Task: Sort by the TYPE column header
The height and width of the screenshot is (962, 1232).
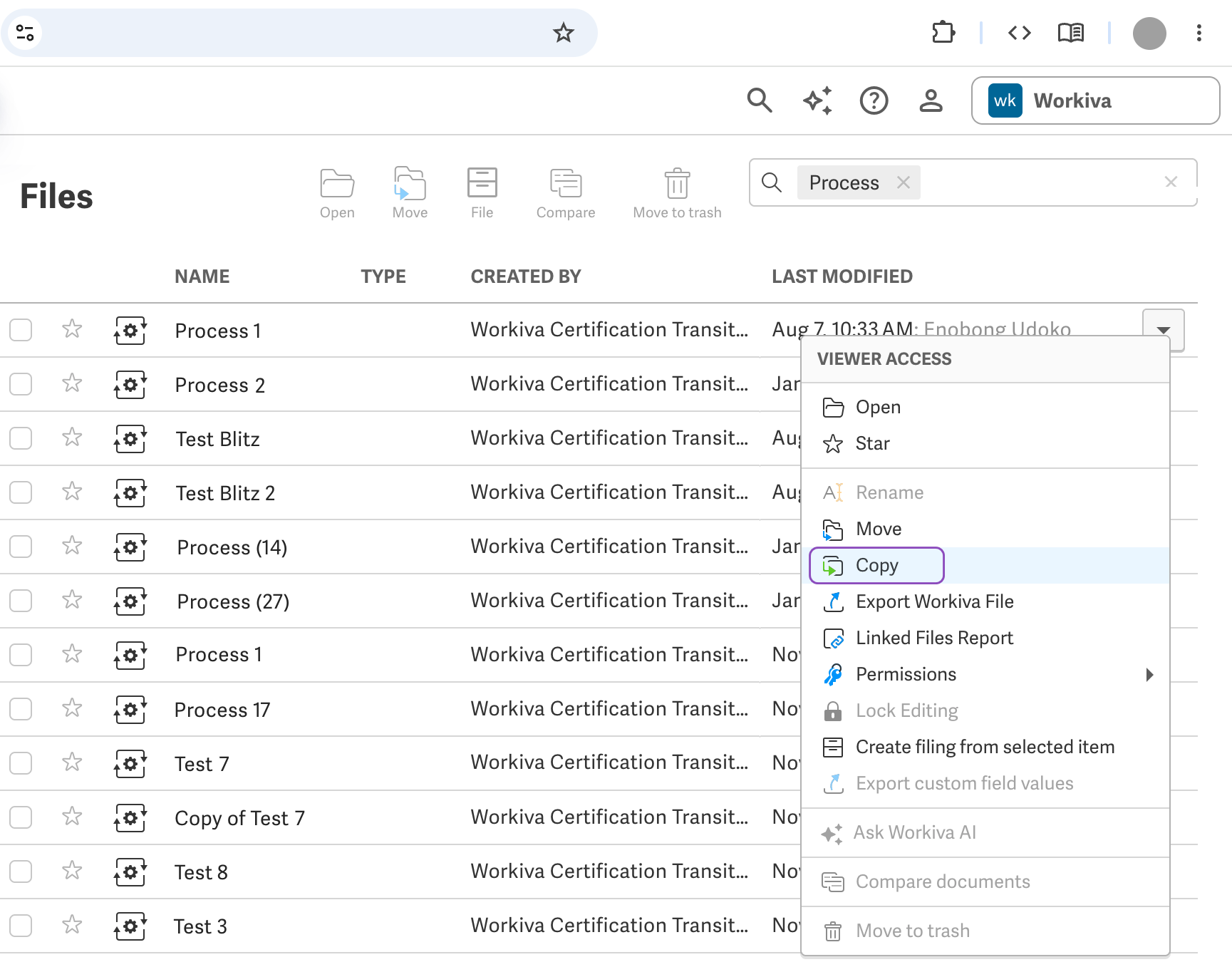Action: click(383, 276)
